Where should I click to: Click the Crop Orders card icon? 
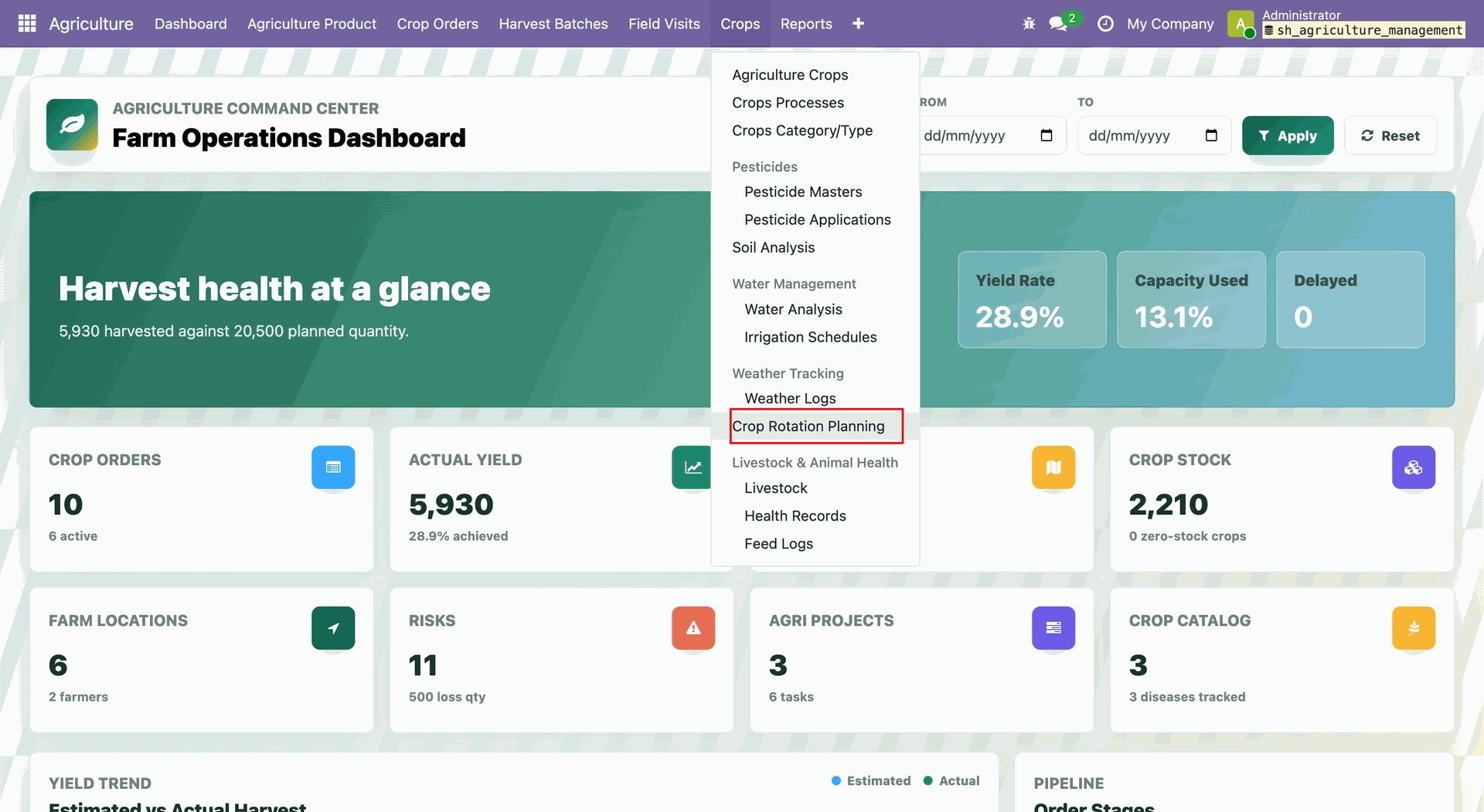pyautogui.click(x=333, y=467)
